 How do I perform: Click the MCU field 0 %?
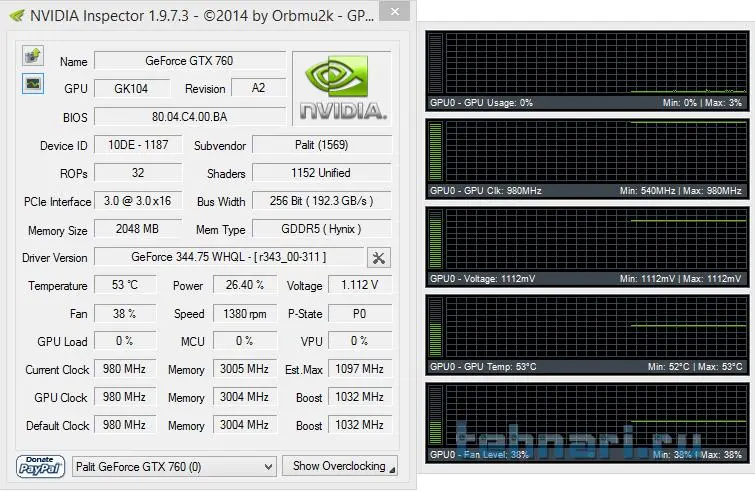245,341
